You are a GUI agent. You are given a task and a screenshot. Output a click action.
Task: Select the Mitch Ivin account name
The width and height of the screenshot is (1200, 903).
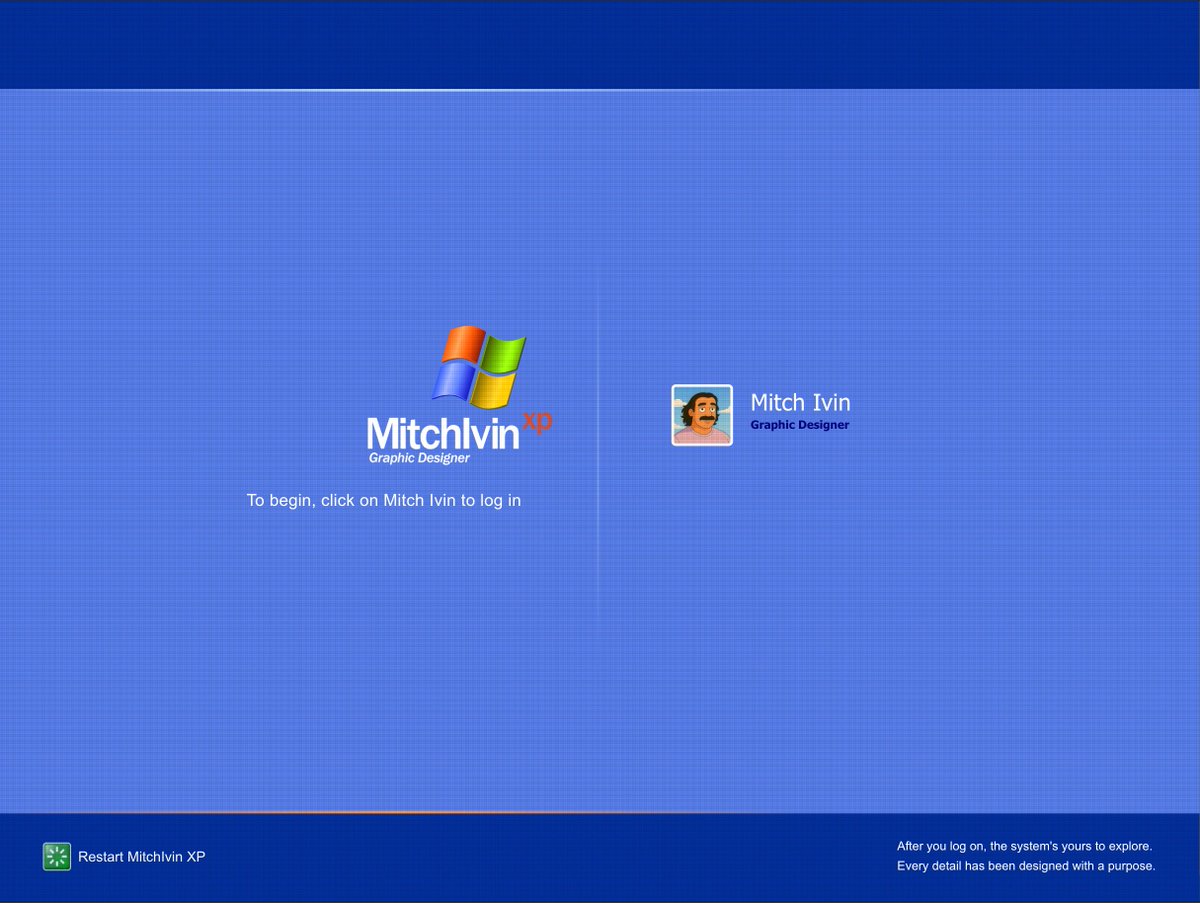pos(800,402)
